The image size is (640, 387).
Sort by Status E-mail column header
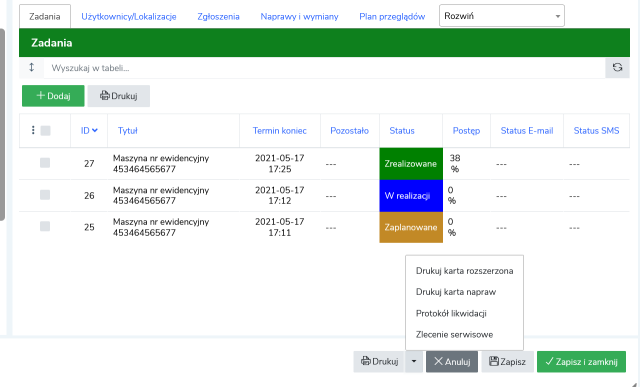[x=527, y=131]
